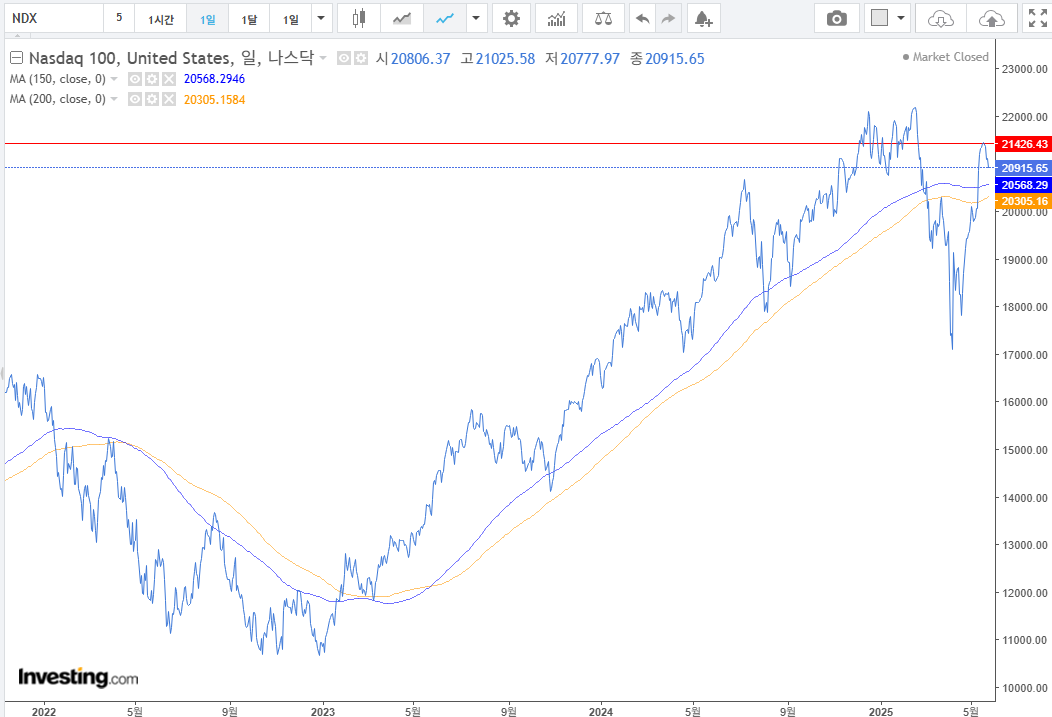Enter fullscreen mode icon
Viewport: 1052px width, 717px height.
(1037, 19)
